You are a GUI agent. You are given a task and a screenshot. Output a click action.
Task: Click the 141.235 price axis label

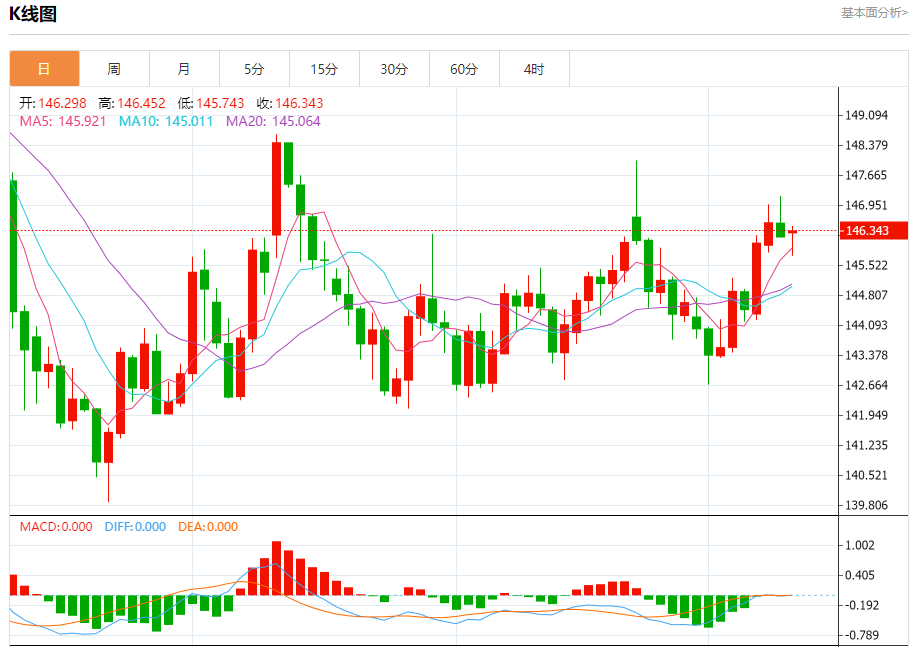click(x=866, y=445)
